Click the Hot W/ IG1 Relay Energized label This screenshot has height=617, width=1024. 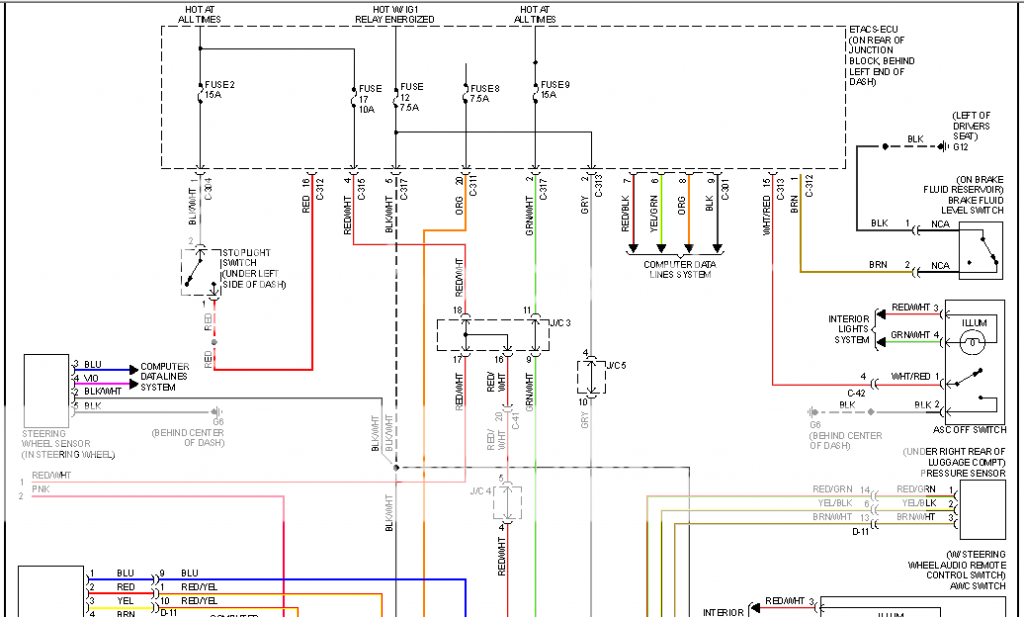[x=396, y=14]
